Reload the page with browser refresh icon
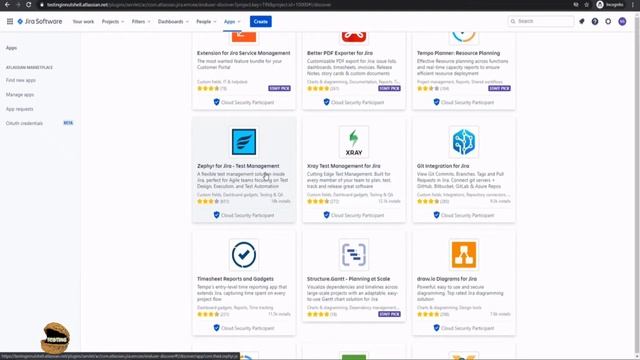640x360 pixels. click(x=28, y=4)
